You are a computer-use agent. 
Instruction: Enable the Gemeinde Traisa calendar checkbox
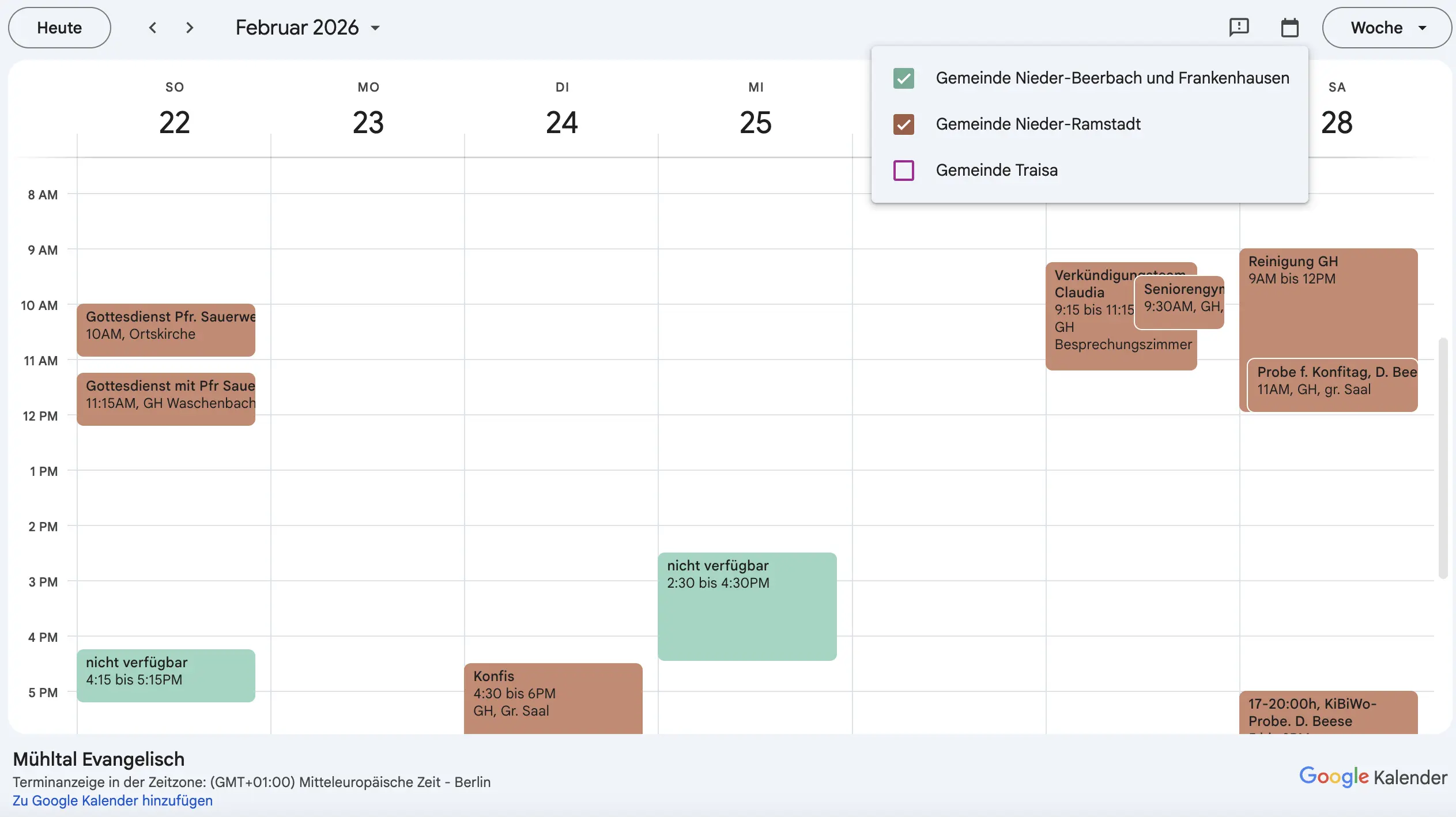903,171
